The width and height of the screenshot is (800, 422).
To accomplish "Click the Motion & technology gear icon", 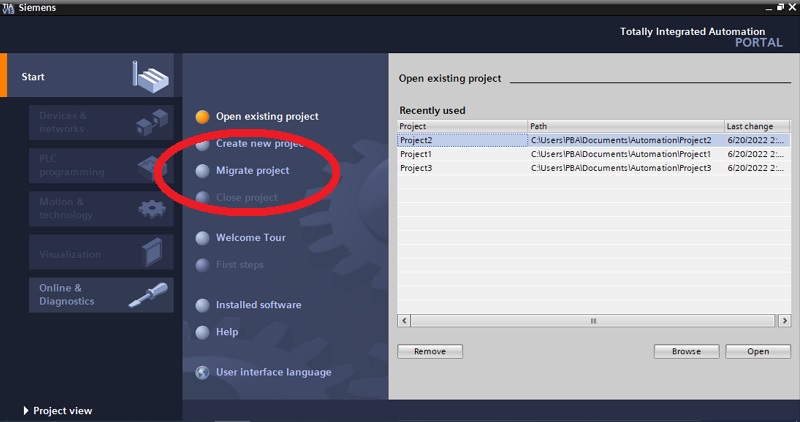I will 152,209.
